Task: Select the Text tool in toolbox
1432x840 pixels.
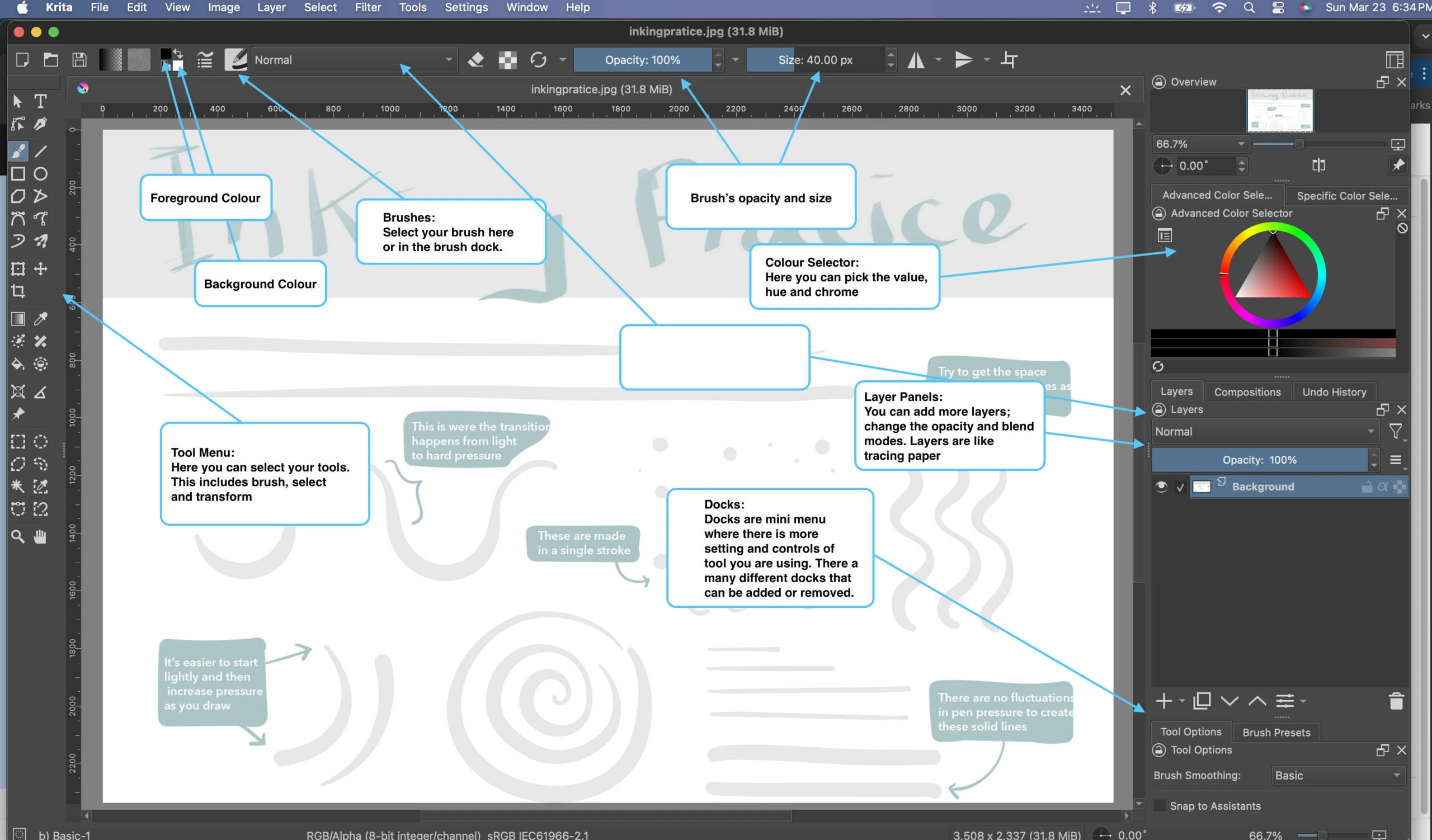Action: (x=40, y=101)
